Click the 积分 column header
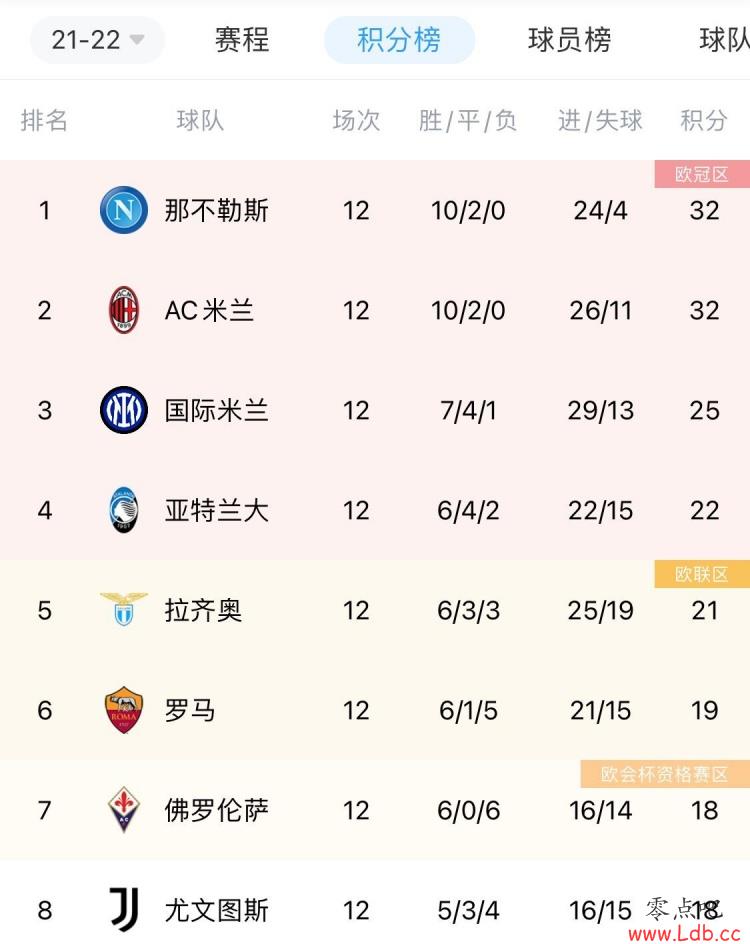 pos(704,120)
